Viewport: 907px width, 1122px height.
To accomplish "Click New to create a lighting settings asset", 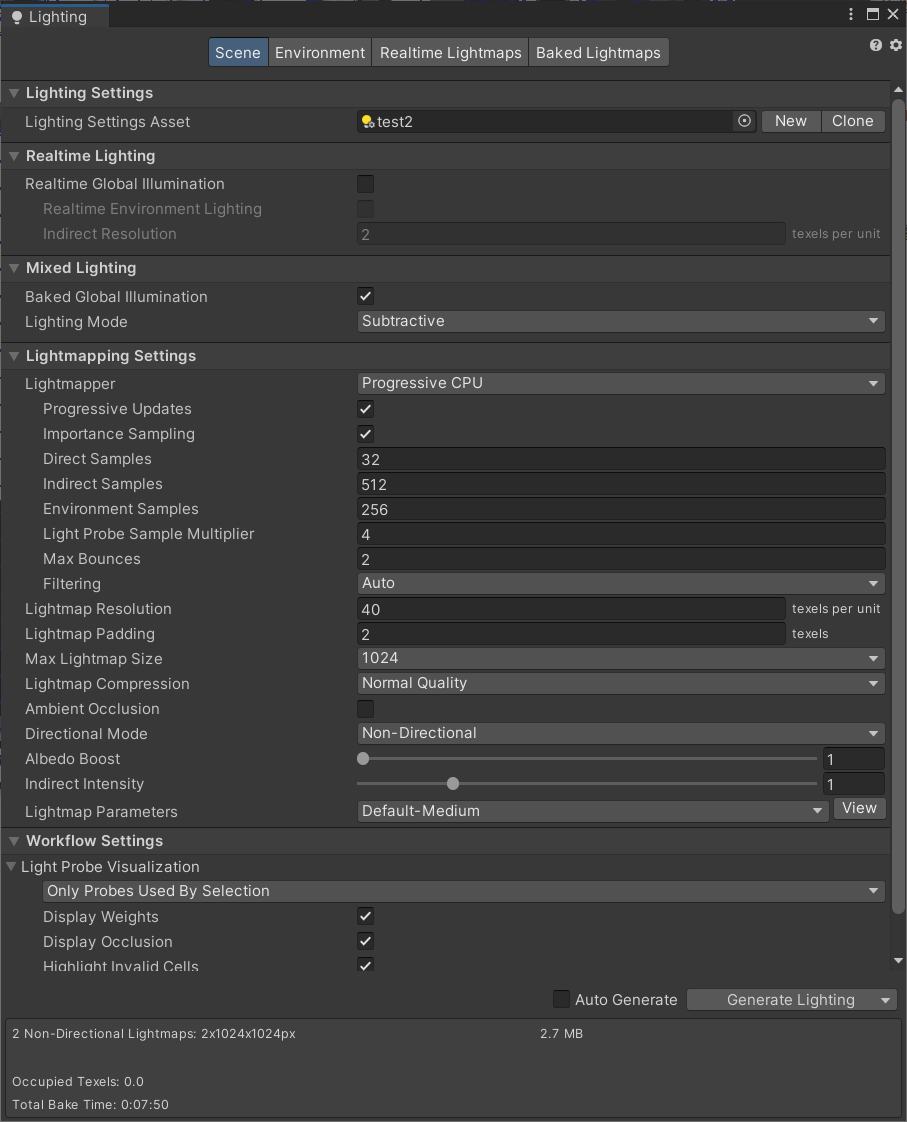I will (790, 120).
